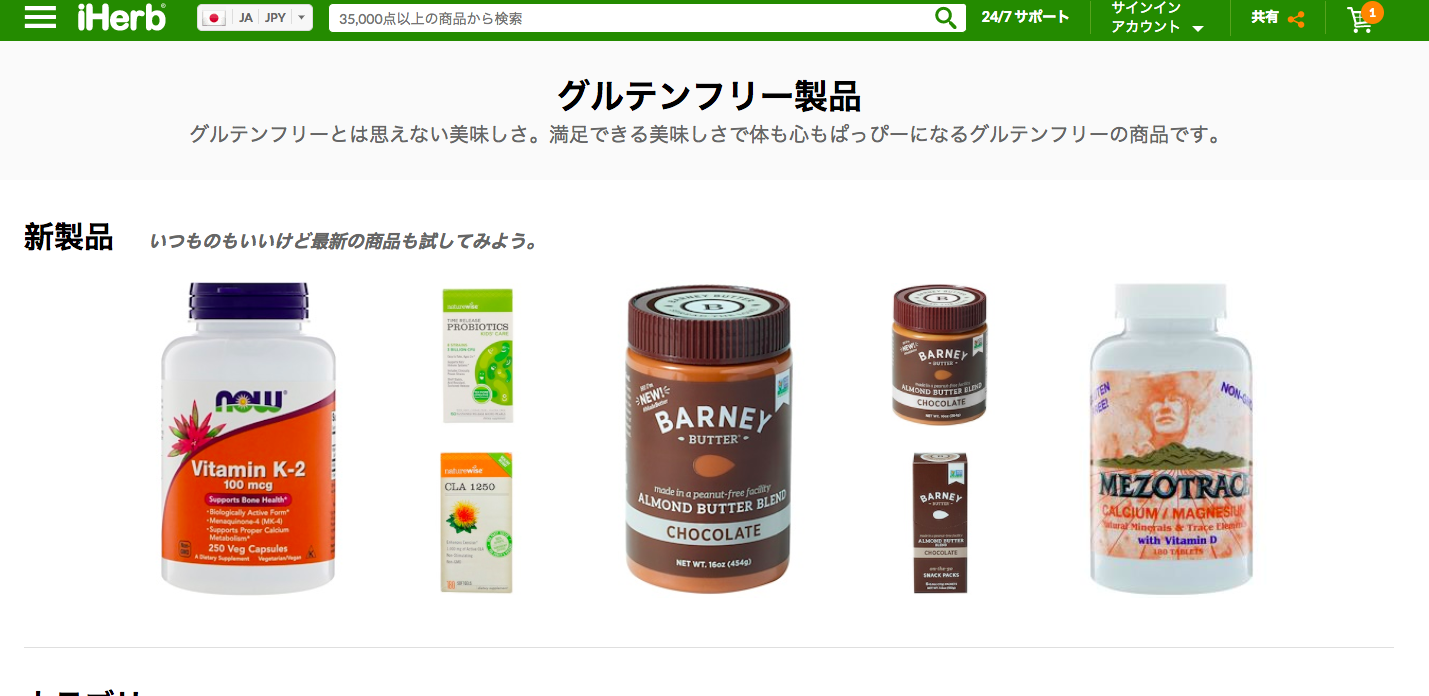Open the large Barney Butter Chocolate jar
The width and height of the screenshot is (1429, 696).
click(709, 440)
